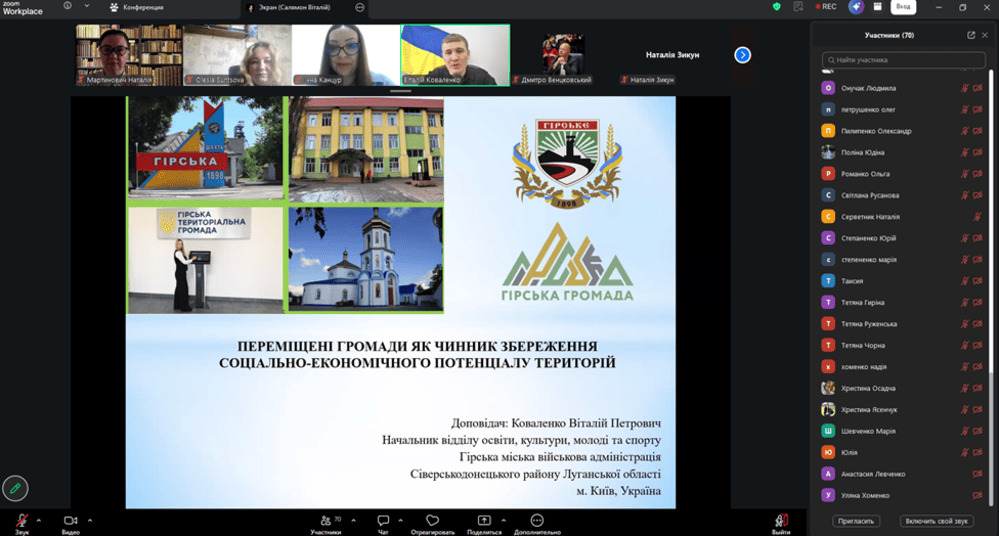Click the Найти участника search field

click(903, 60)
